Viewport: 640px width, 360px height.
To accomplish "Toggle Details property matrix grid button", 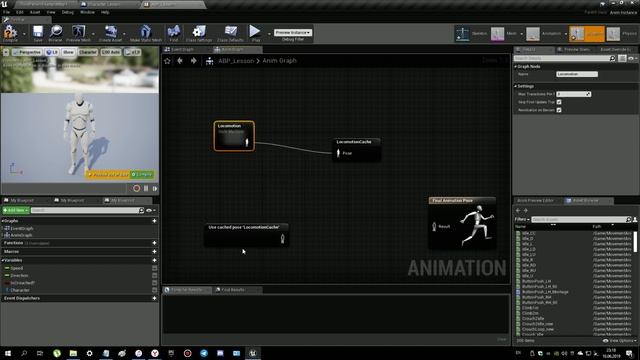I will coord(622,58).
